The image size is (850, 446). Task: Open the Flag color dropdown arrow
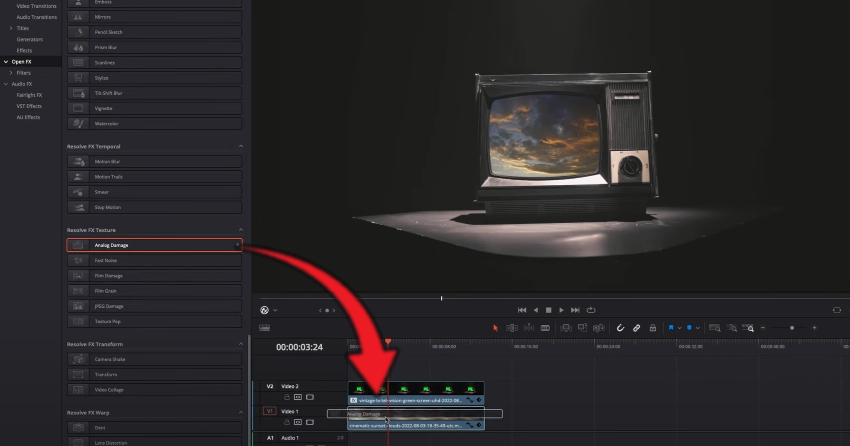[x=679, y=328]
